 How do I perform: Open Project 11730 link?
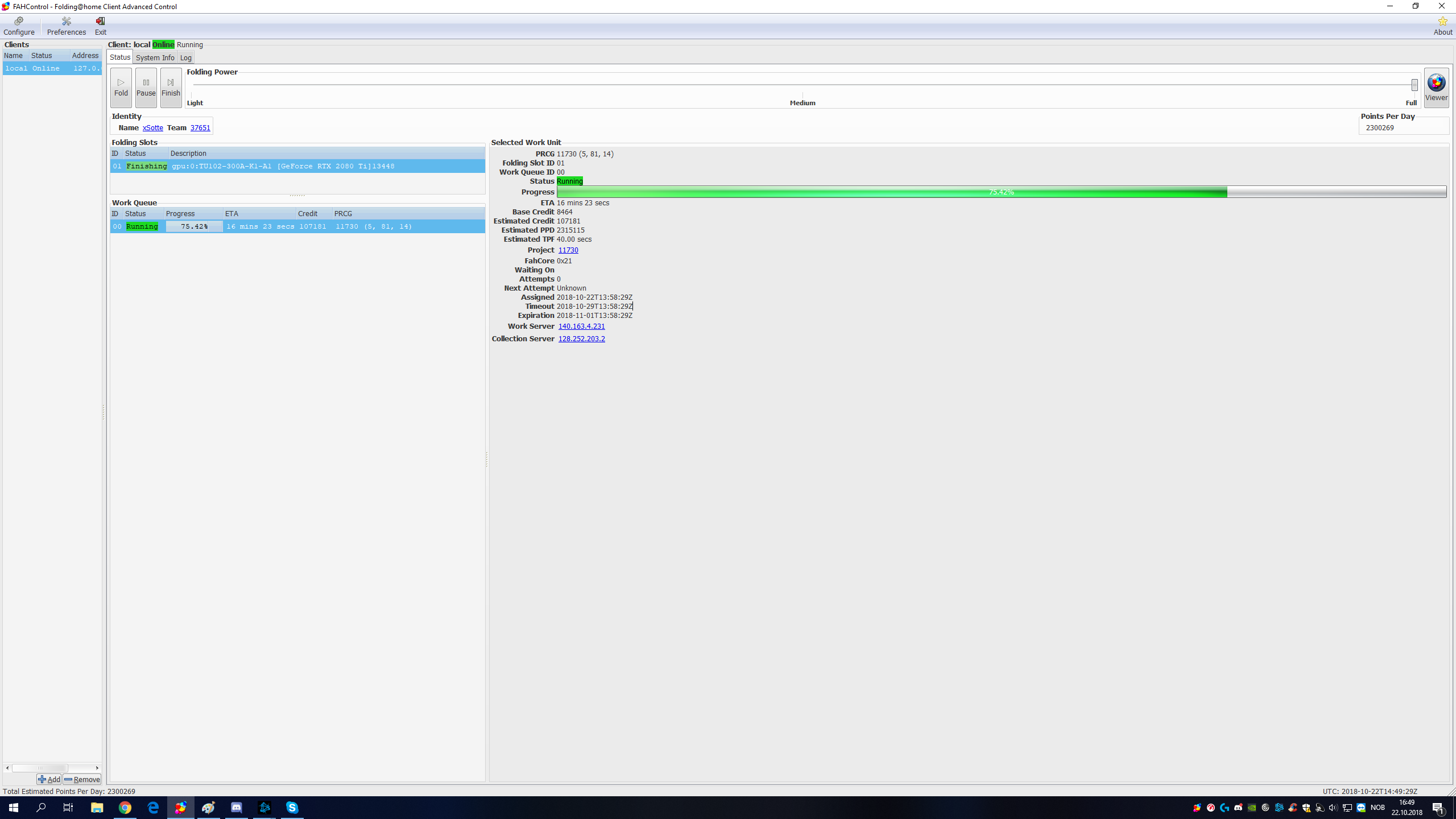click(568, 250)
